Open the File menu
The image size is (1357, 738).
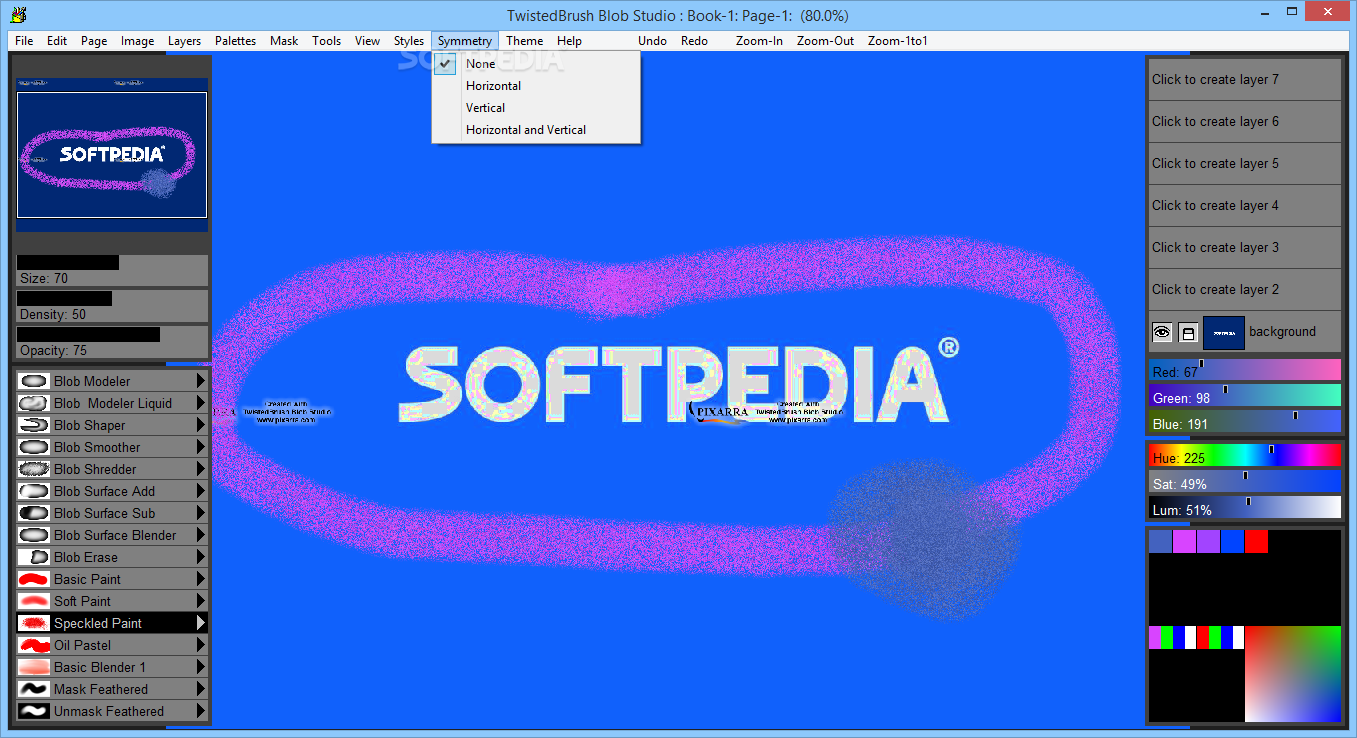point(24,41)
